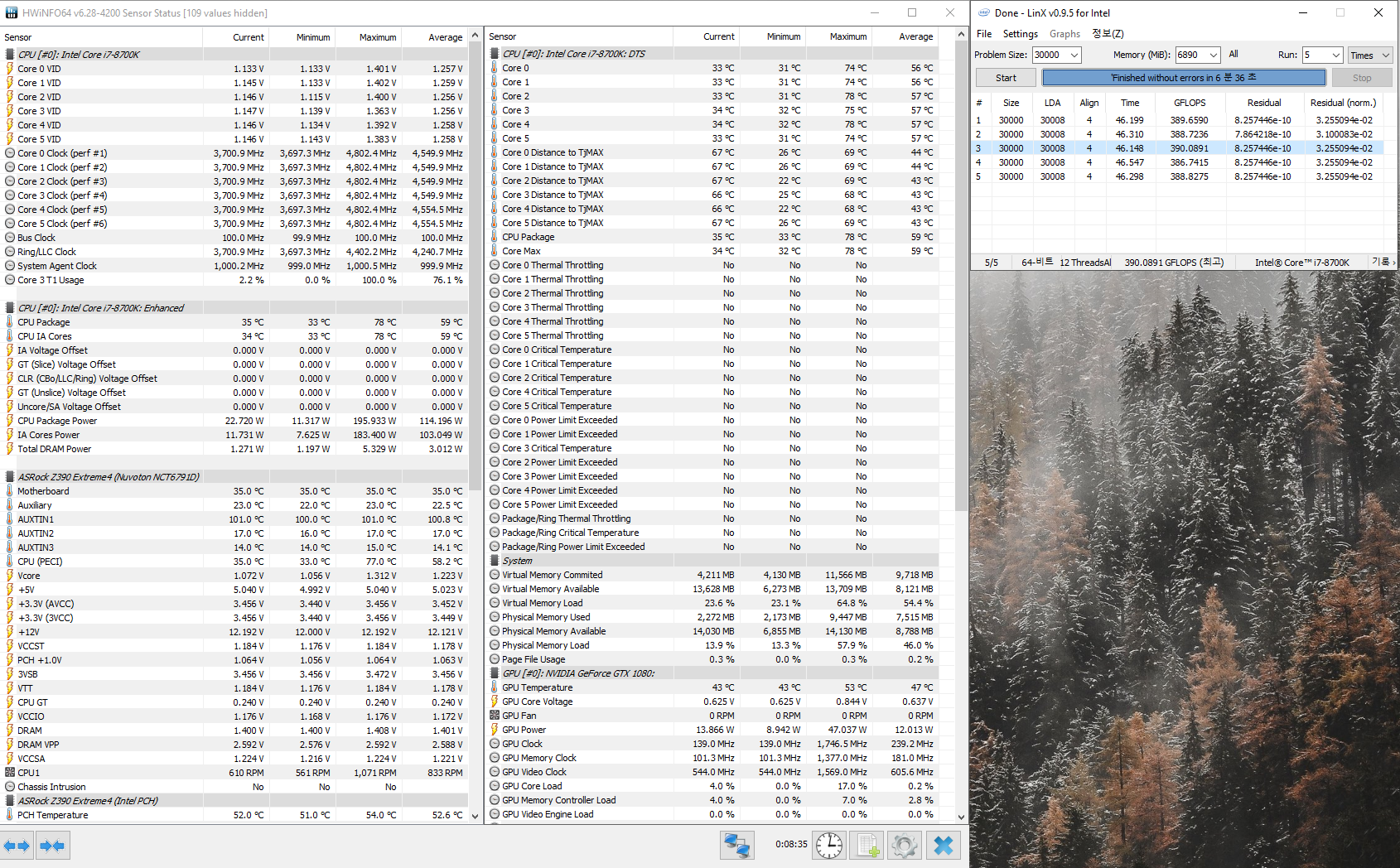Click the circle icon beside Chassis Intrusion

(10, 787)
